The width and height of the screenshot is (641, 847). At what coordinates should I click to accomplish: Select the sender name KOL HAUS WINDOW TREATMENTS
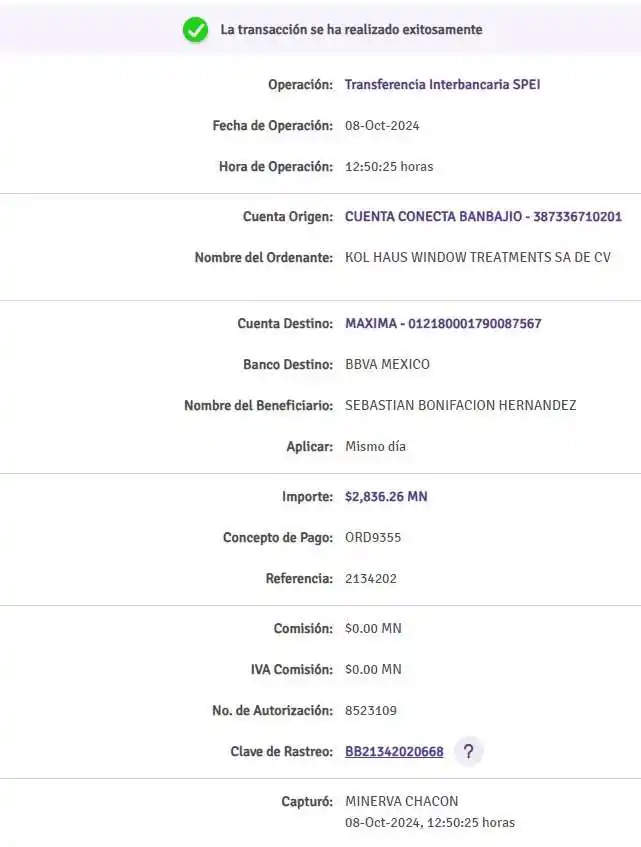click(x=477, y=258)
